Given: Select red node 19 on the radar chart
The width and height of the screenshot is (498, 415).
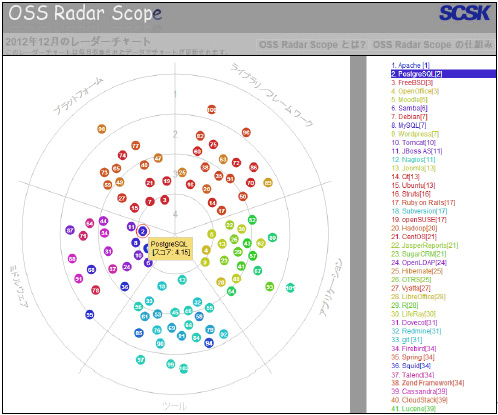Looking at the screenshot, I should pos(167,181).
